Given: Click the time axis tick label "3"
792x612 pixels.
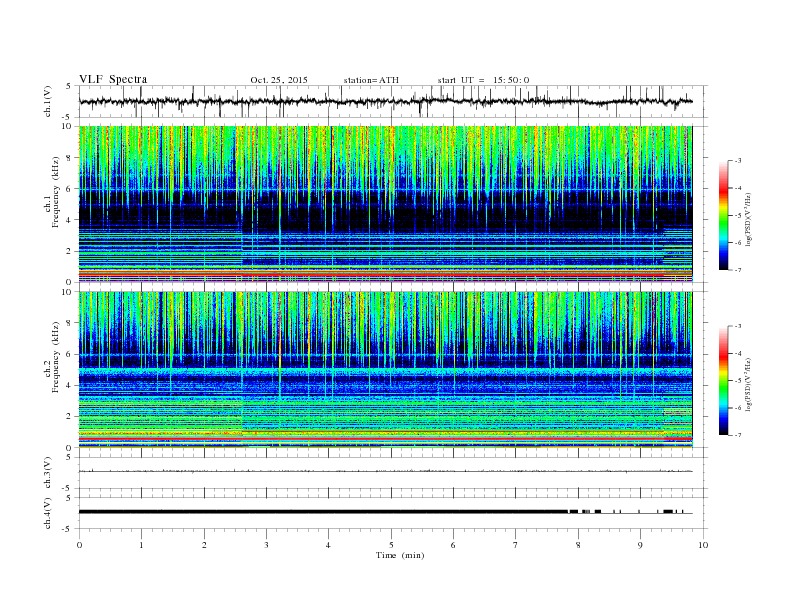Looking at the screenshot, I should [266, 545].
